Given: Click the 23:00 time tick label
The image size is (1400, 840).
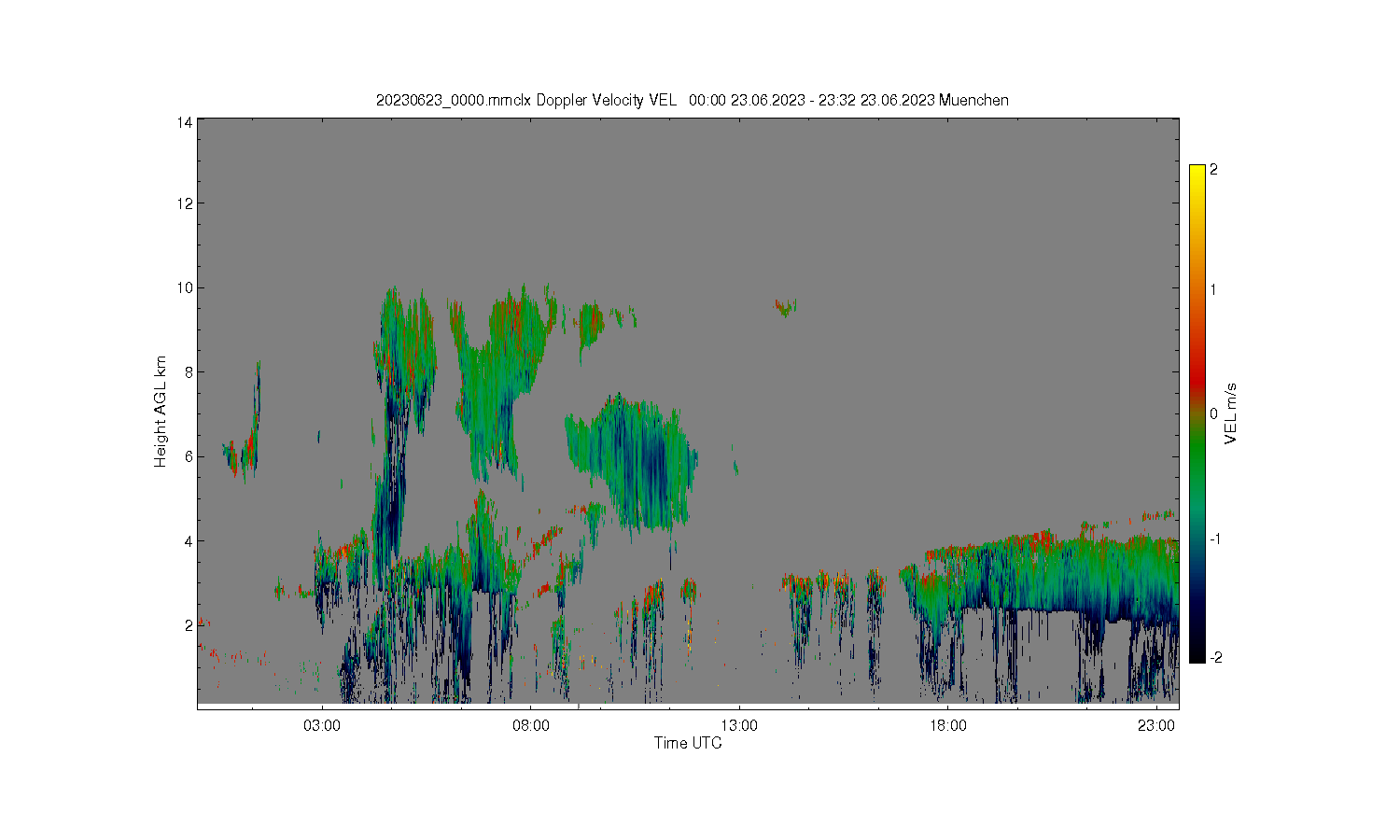Looking at the screenshot, I should tap(1157, 725).
